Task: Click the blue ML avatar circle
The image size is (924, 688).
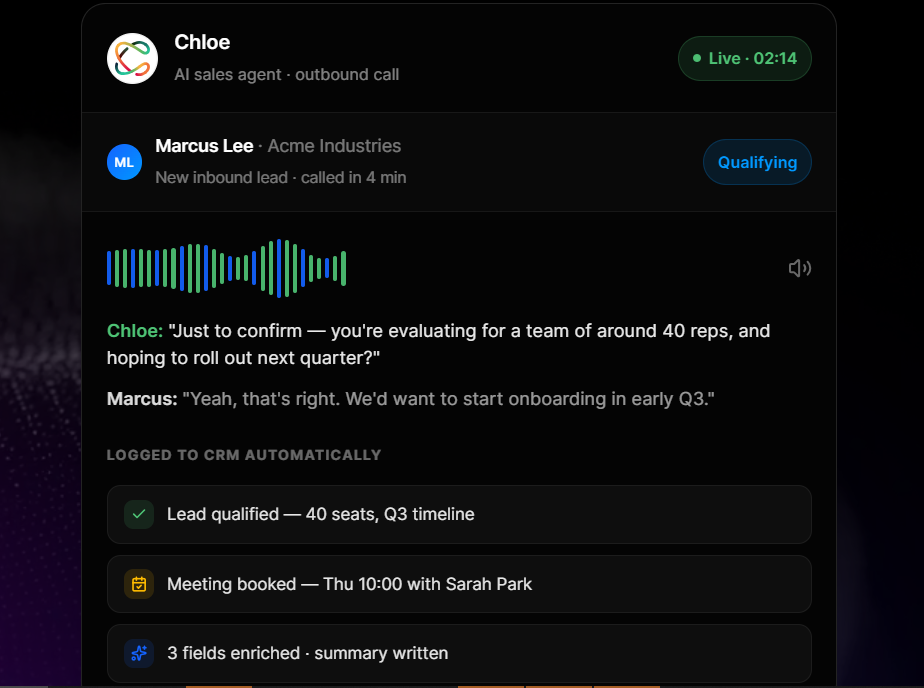Action: pyautogui.click(x=124, y=162)
